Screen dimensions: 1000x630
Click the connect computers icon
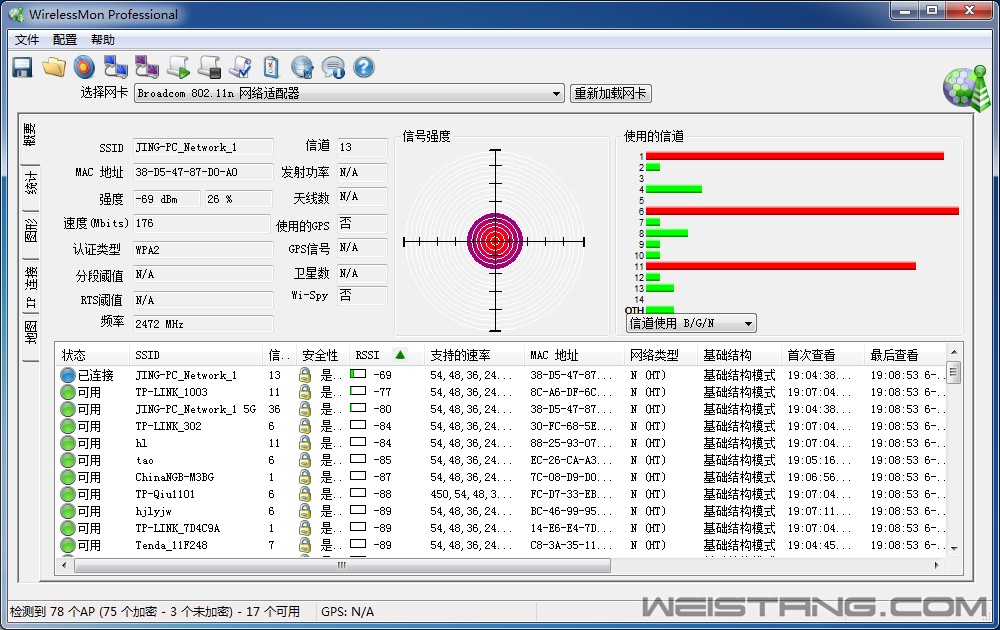(x=115, y=67)
